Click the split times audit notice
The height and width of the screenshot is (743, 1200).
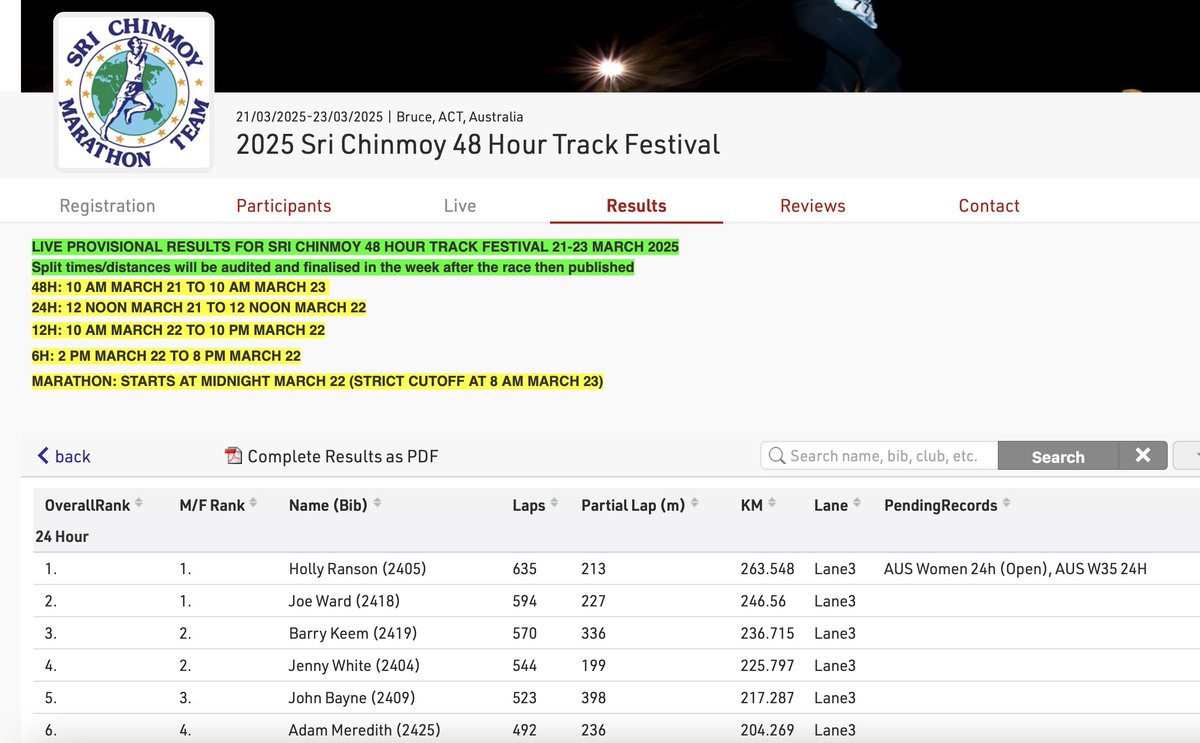coord(333,267)
